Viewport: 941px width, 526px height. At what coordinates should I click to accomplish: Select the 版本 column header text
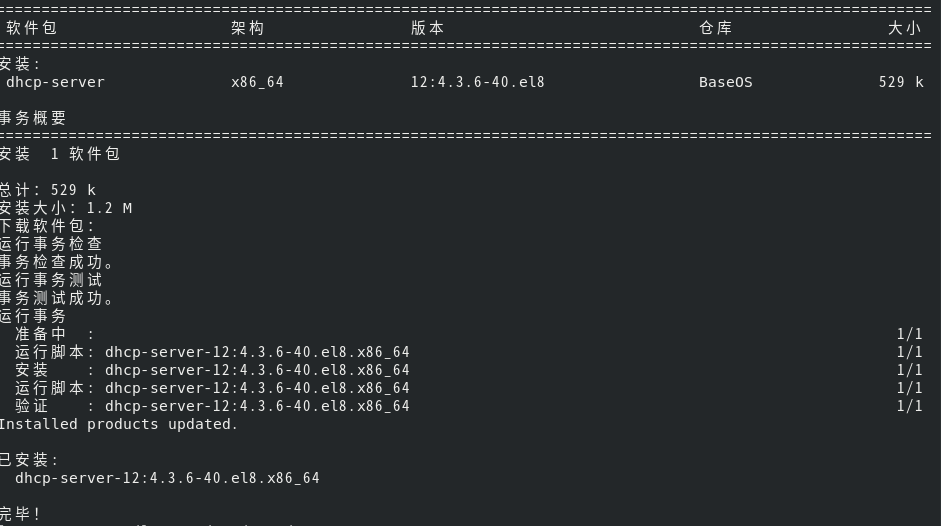pyautogui.click(x=427, y=28)
